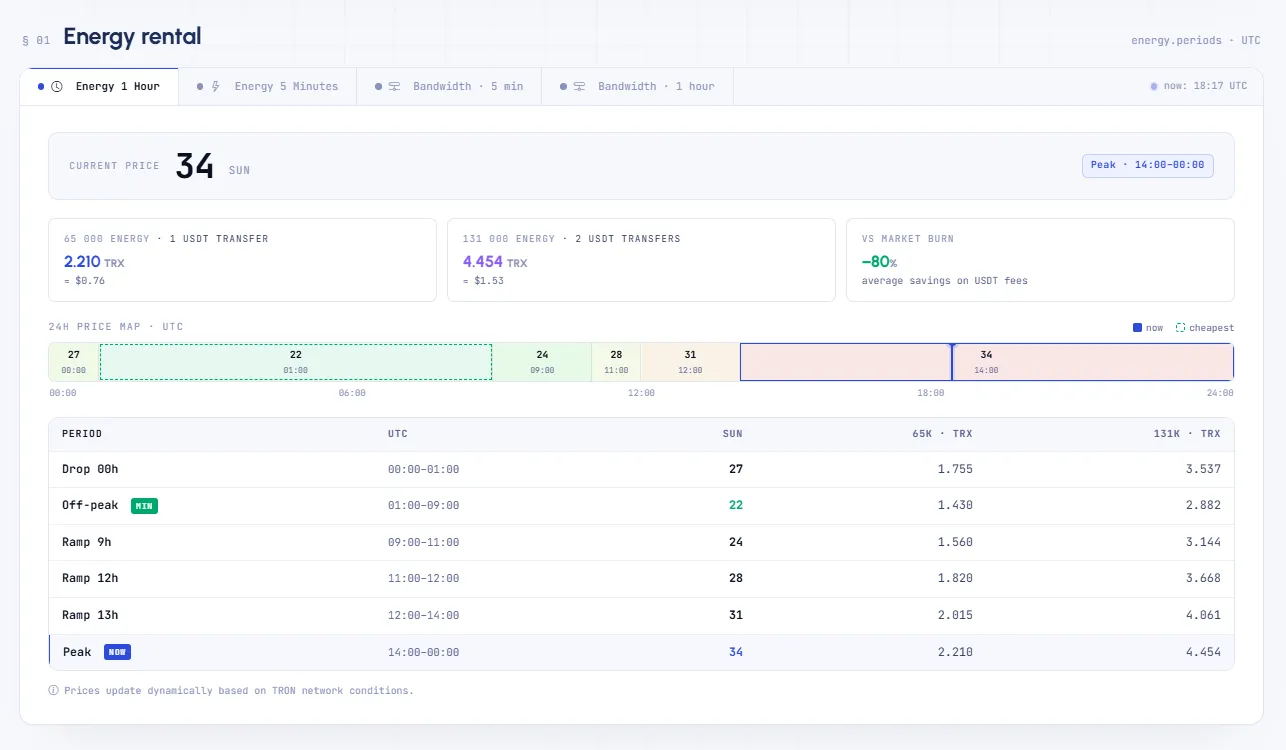This screenshot has width=1286, height=750.
Task: Click the MIN badge in Off-peak row
Action: click(x=144, y=506)
